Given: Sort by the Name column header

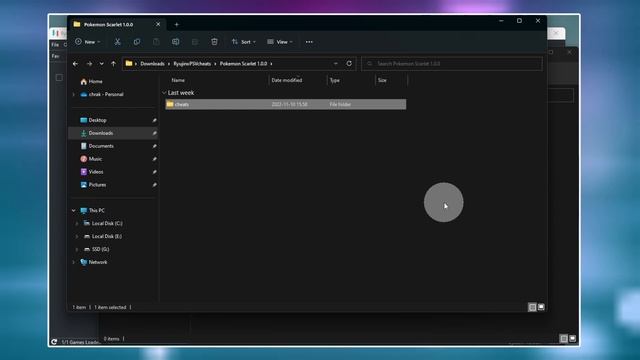Looking at the screenshot, I should click(178, 80).
